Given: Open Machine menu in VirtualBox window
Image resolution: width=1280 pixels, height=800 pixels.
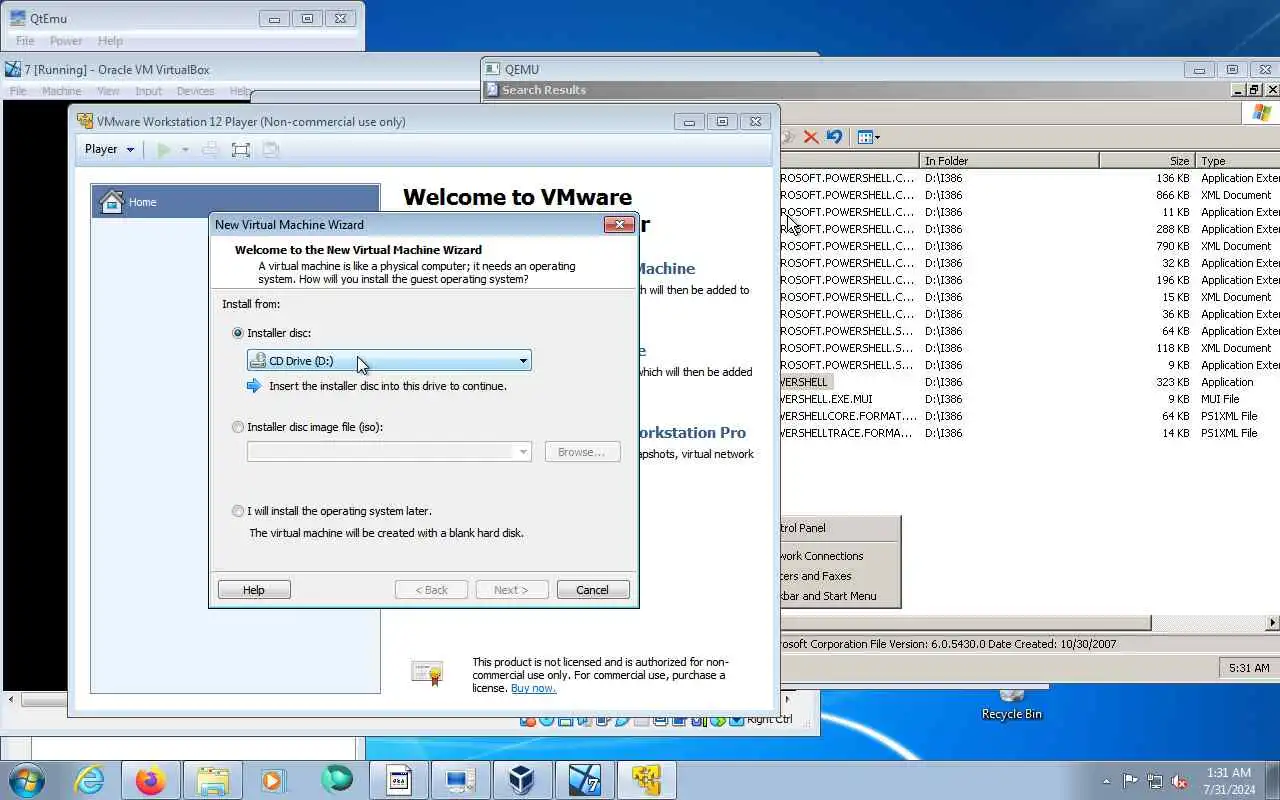Looking at the screenshot, I should 61,91.
